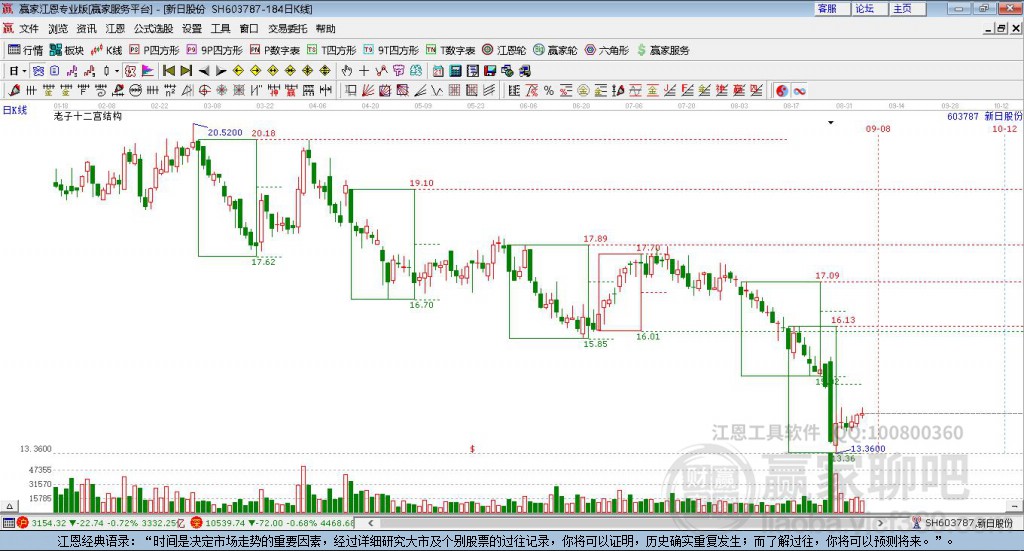This screenshot has width=1024, height=551.
Task: Click the red-blue yin-yang icon
Action: coord(782,90)
